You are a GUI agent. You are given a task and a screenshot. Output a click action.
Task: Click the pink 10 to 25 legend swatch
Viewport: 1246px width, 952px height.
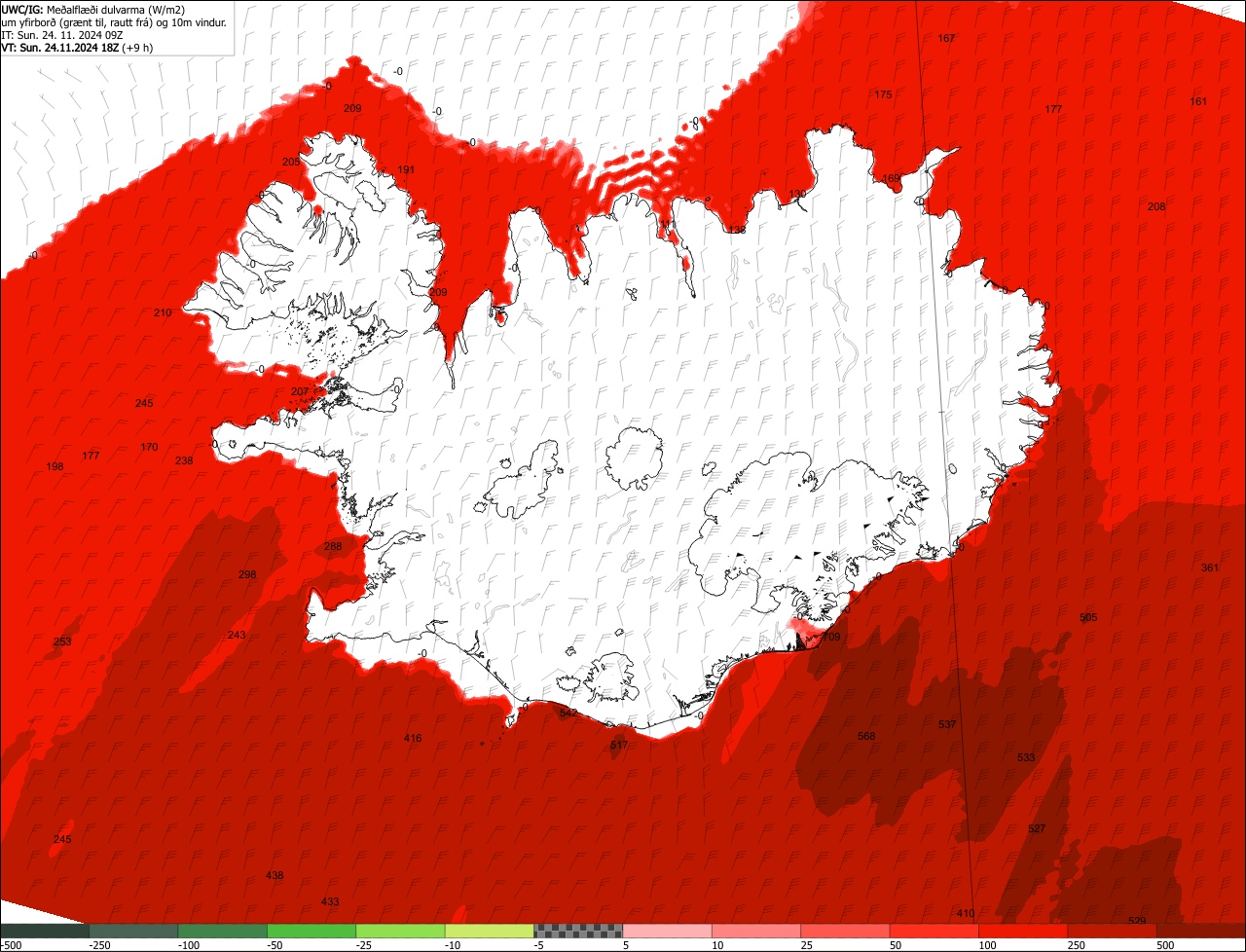[756, 931]
